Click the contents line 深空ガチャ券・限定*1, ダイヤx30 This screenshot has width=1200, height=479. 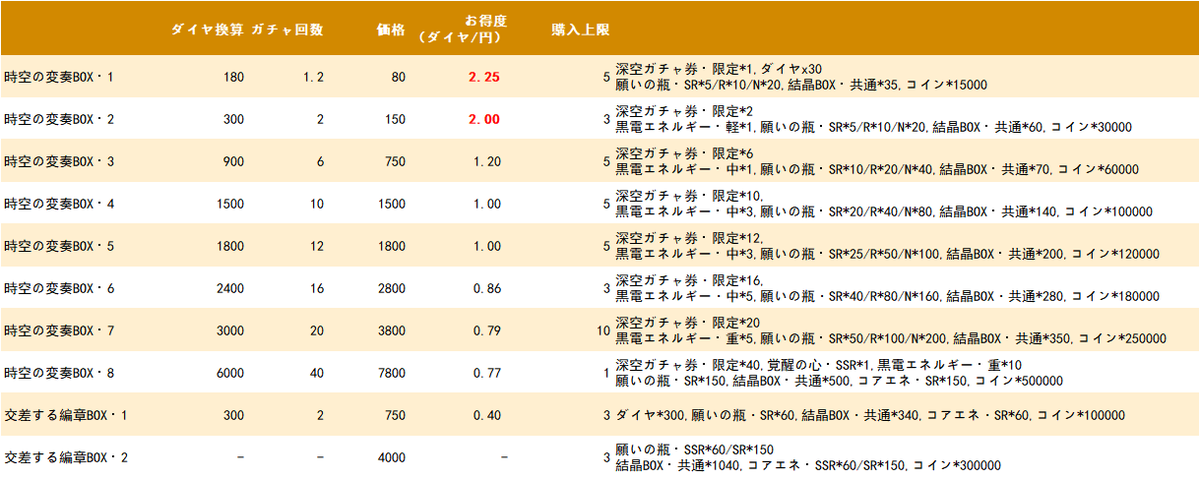coord(718,69)
